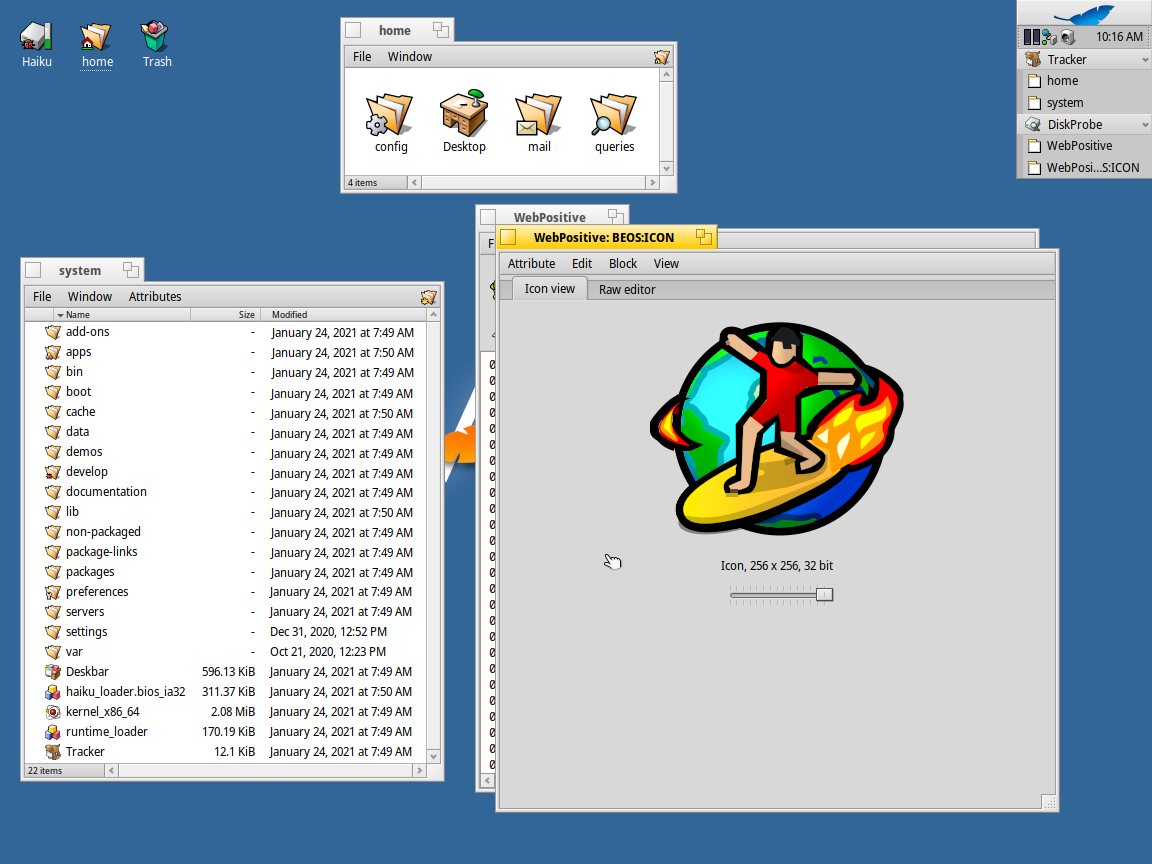Click the Tracker icon in Deskbar
This screenshot has width=1152, height=864.
1034,59
